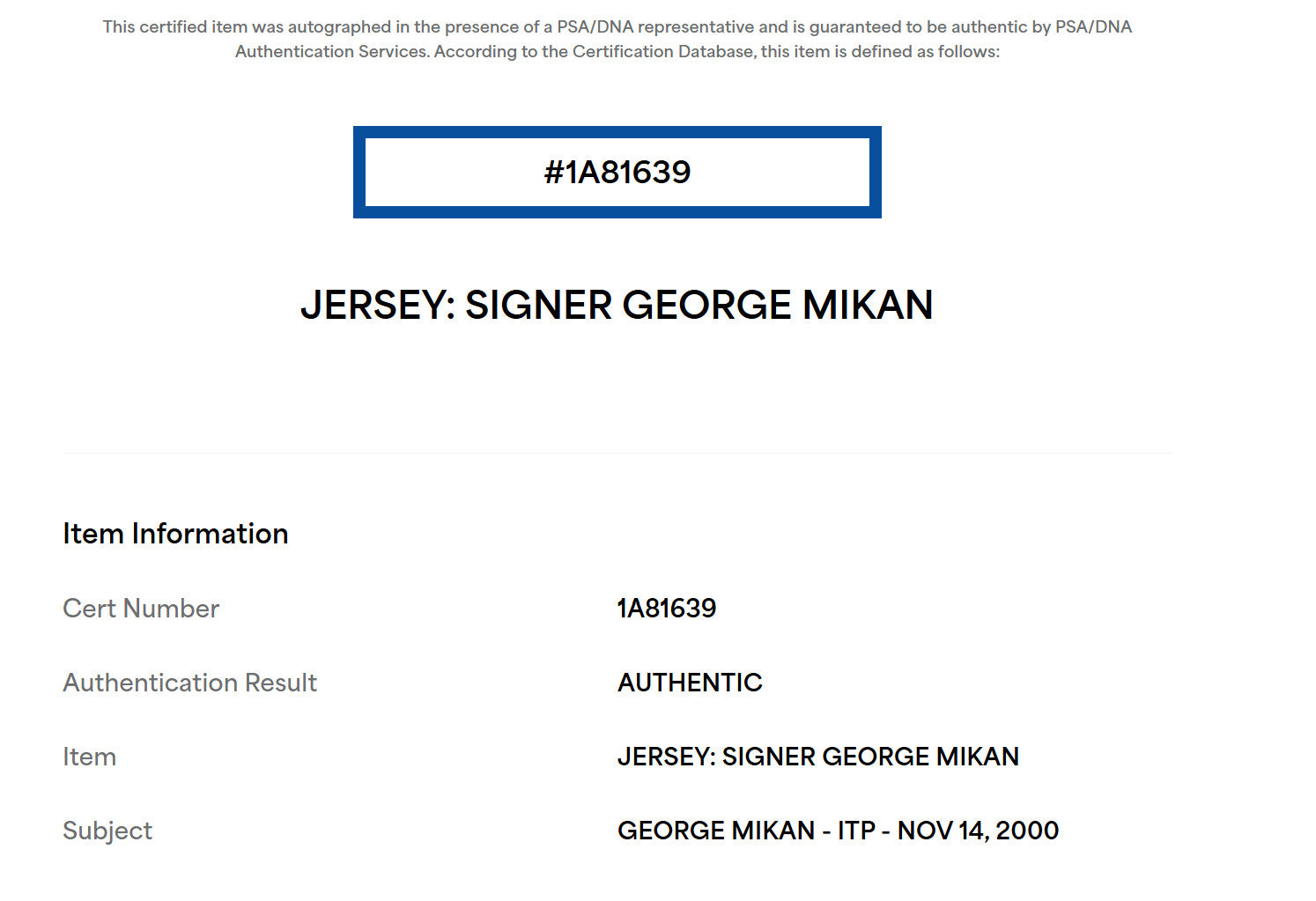Click the NOV 14, 2000 date
1316x901 pixels.
[x=978, y=831]
